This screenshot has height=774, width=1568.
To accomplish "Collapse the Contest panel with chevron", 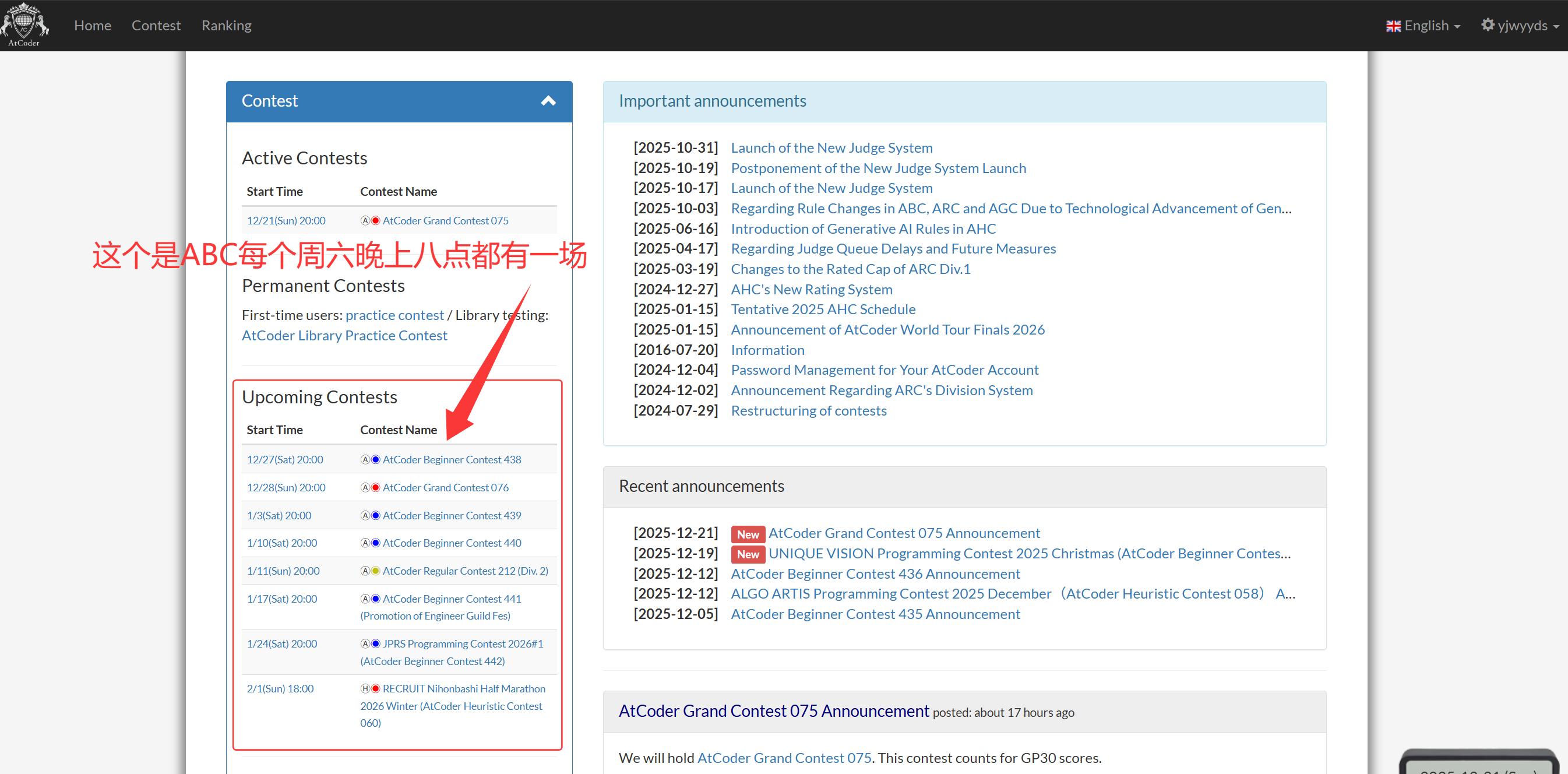I will [548, 101].
